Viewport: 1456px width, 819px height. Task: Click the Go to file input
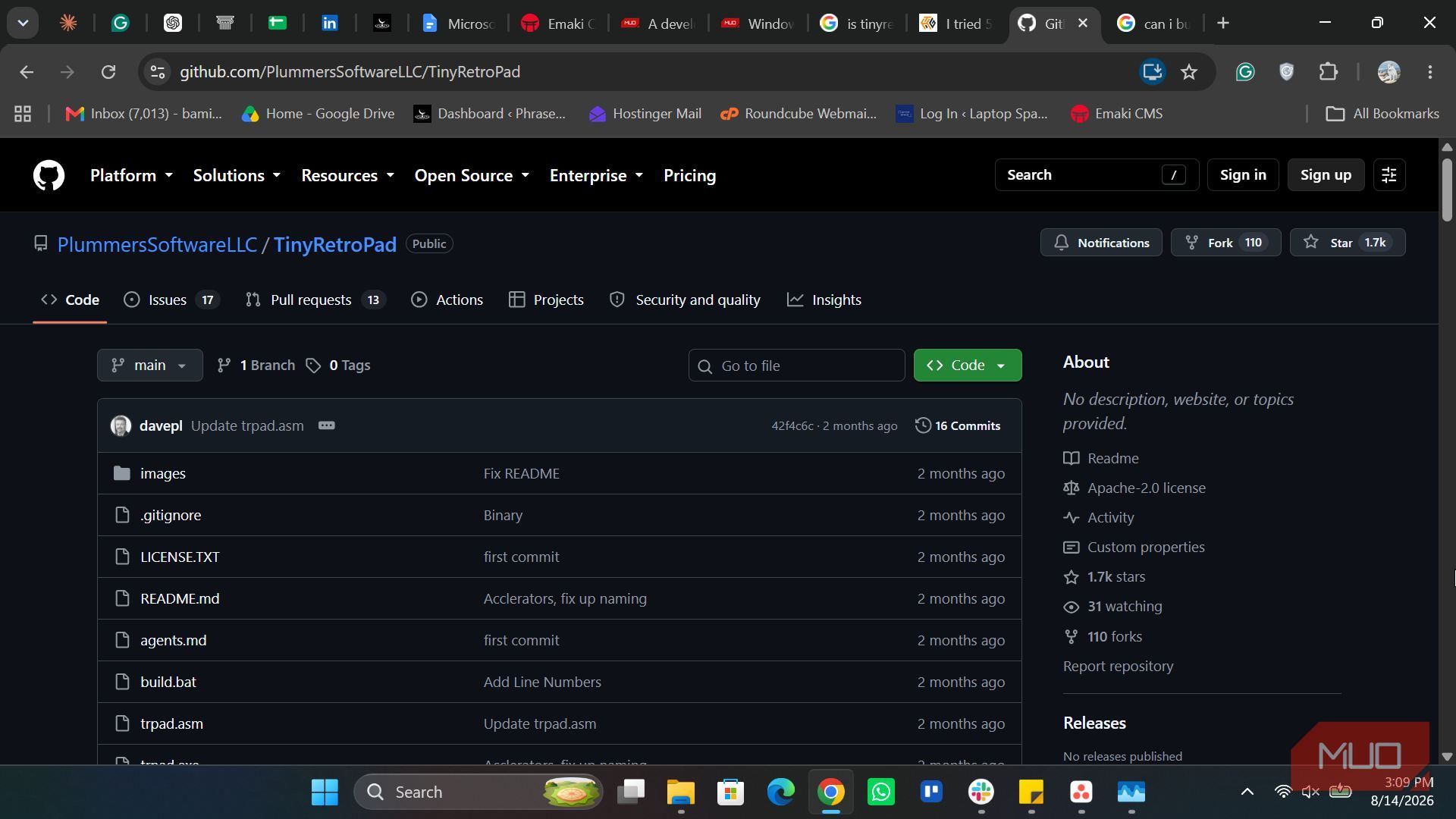pos(796,366)
